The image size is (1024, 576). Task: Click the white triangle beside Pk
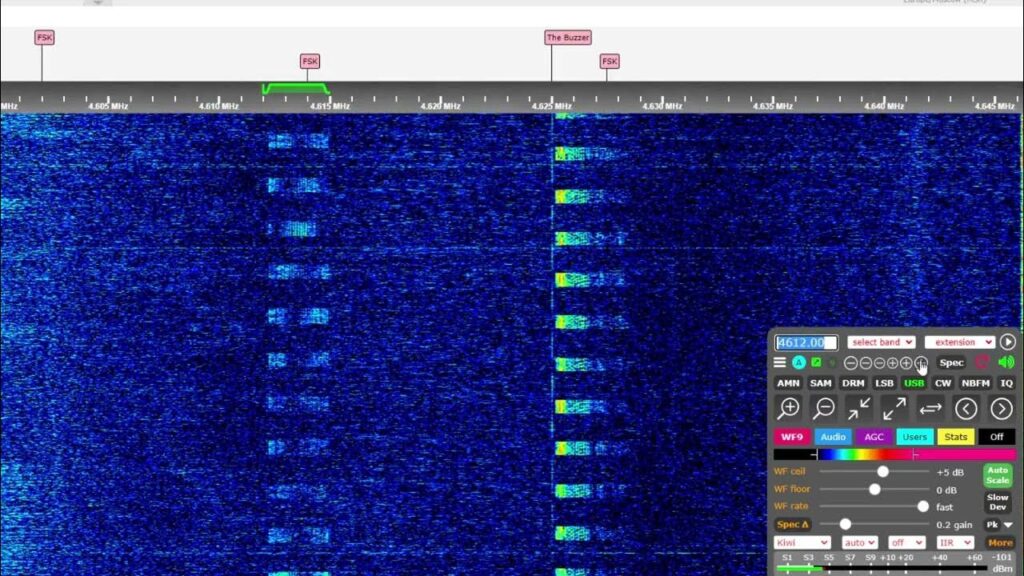coord(1009,524)
